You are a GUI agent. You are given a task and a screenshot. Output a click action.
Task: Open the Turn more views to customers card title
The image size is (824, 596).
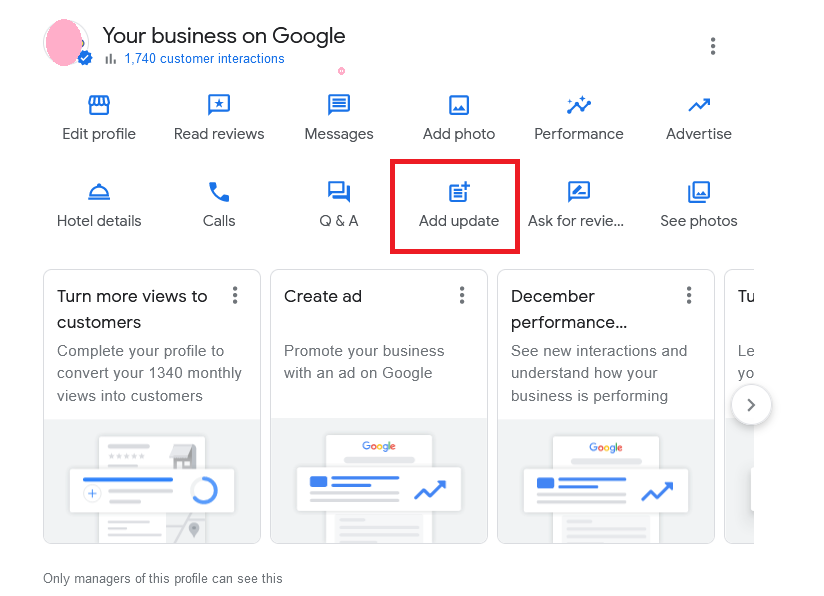coord(132,309)
